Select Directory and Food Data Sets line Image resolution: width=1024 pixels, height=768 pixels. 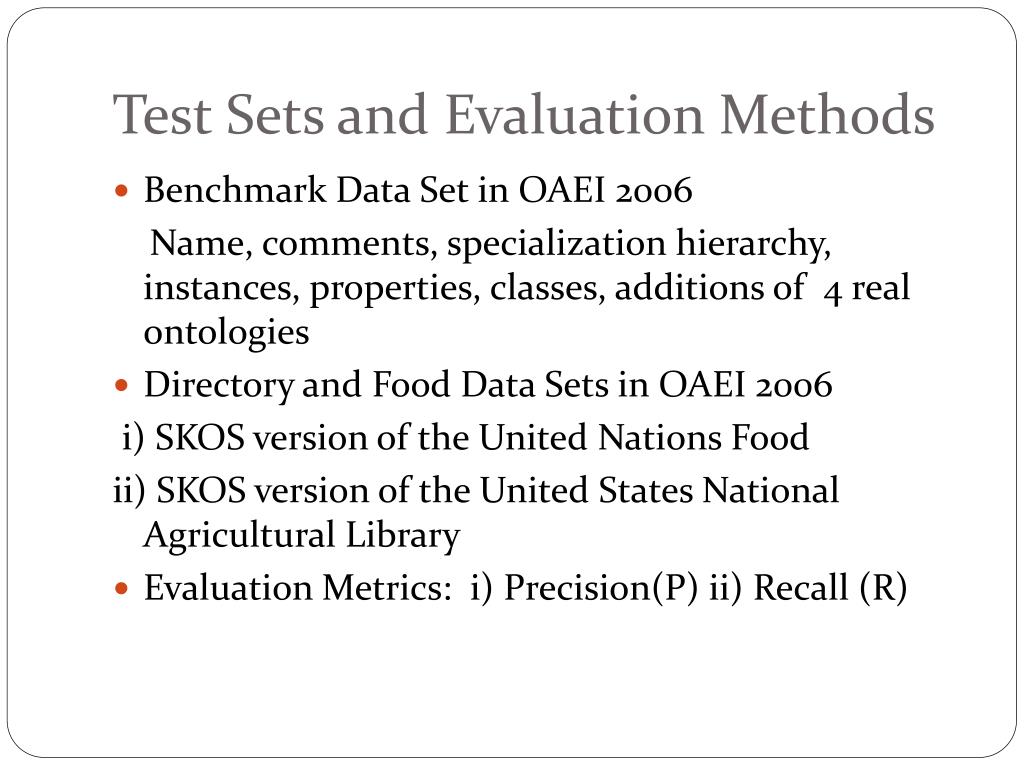pos(488,384)
